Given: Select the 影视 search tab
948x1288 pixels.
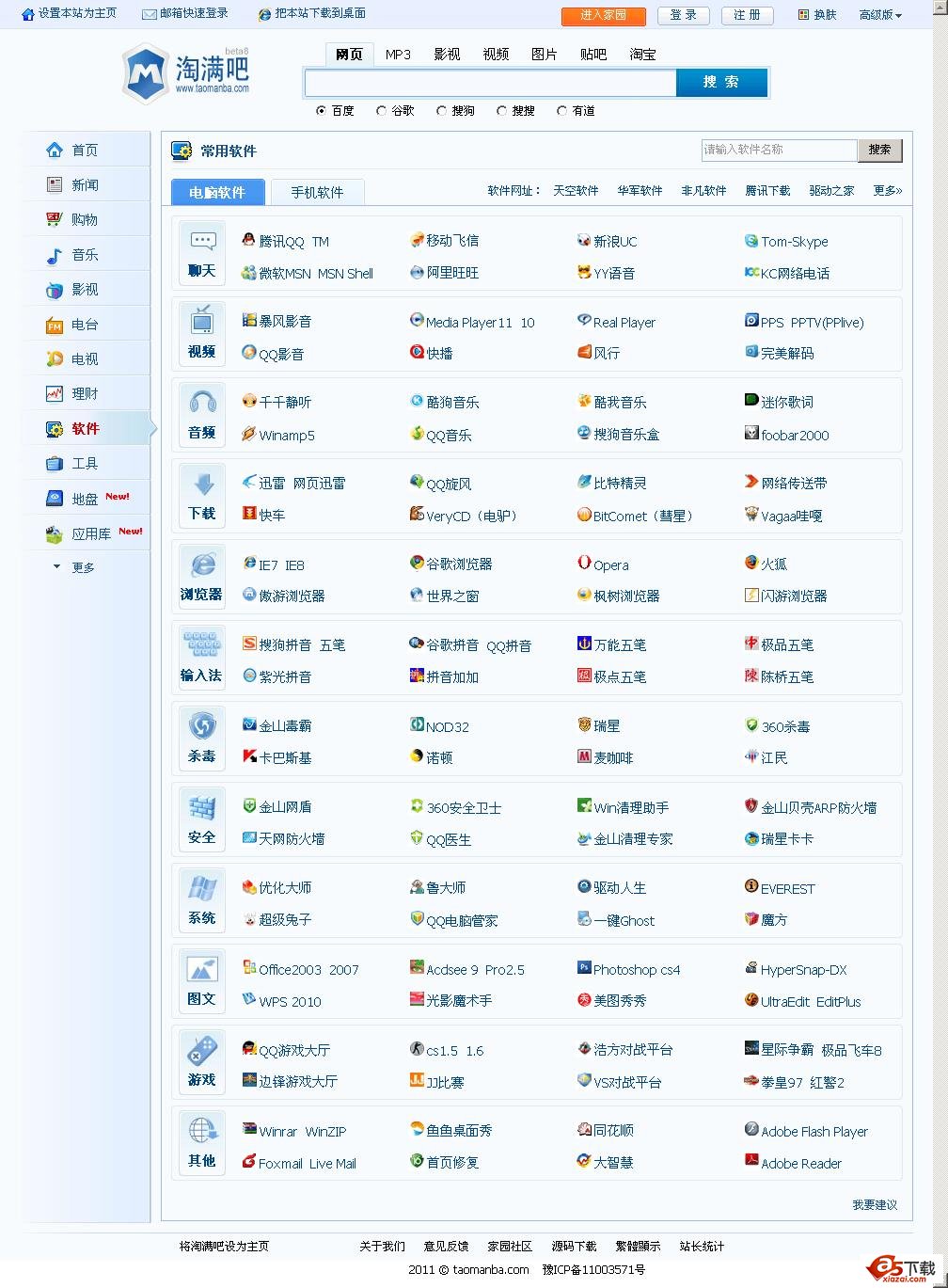Looking at the screenshot, I should pyautogui.click(x=447, y=55).
